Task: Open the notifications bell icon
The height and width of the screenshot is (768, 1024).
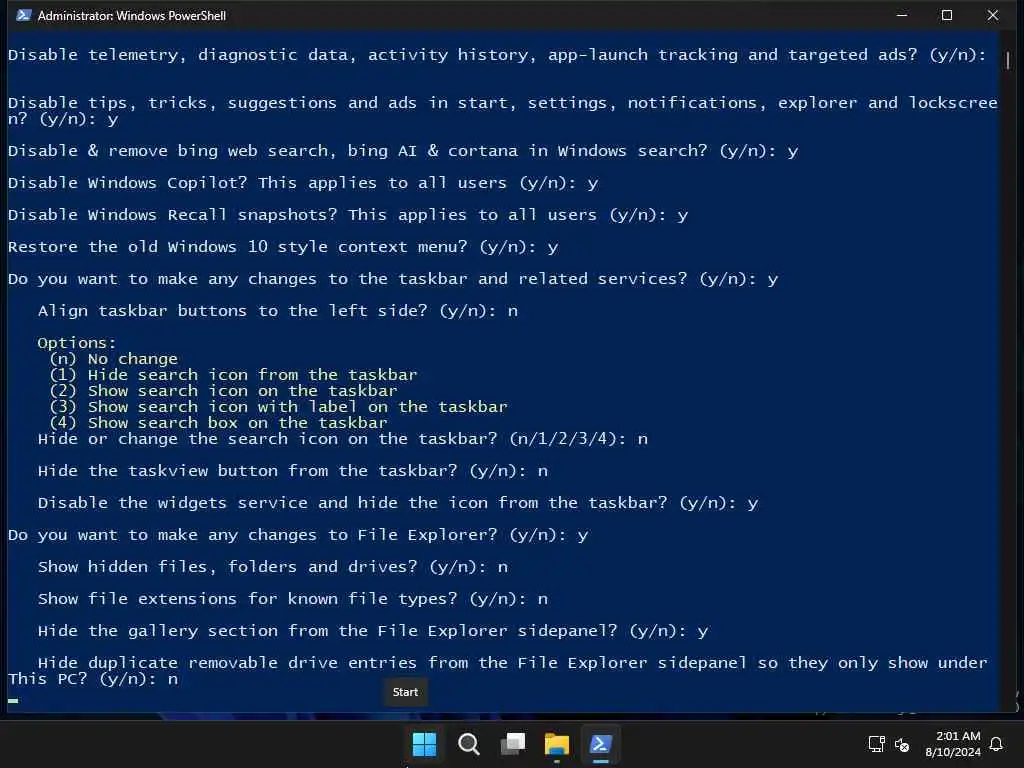Action: pos(996,744)
